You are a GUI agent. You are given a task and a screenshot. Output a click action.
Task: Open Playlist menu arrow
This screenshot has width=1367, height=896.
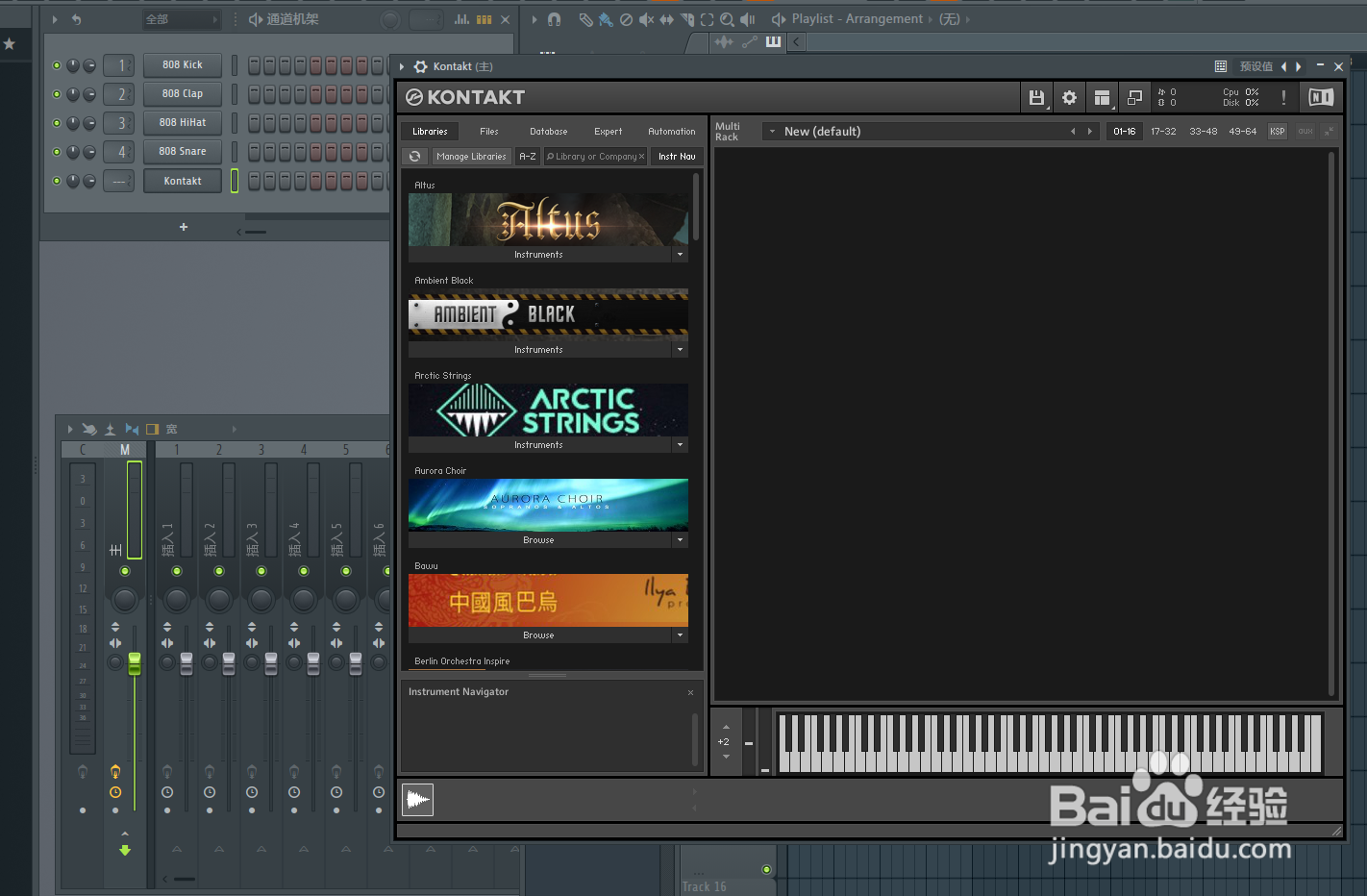(534, 19)
